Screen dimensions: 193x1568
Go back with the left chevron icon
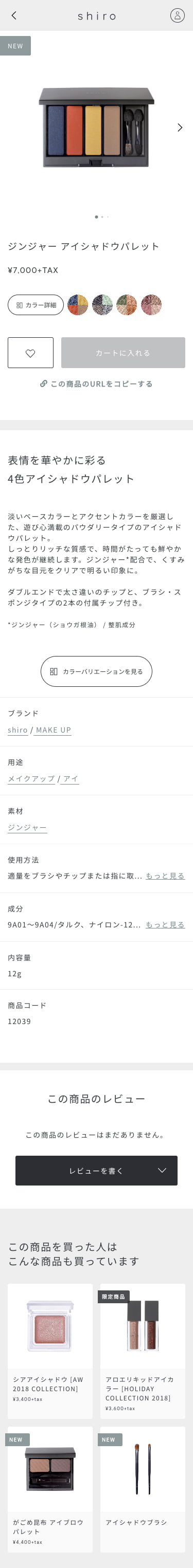tap(14, 15)
